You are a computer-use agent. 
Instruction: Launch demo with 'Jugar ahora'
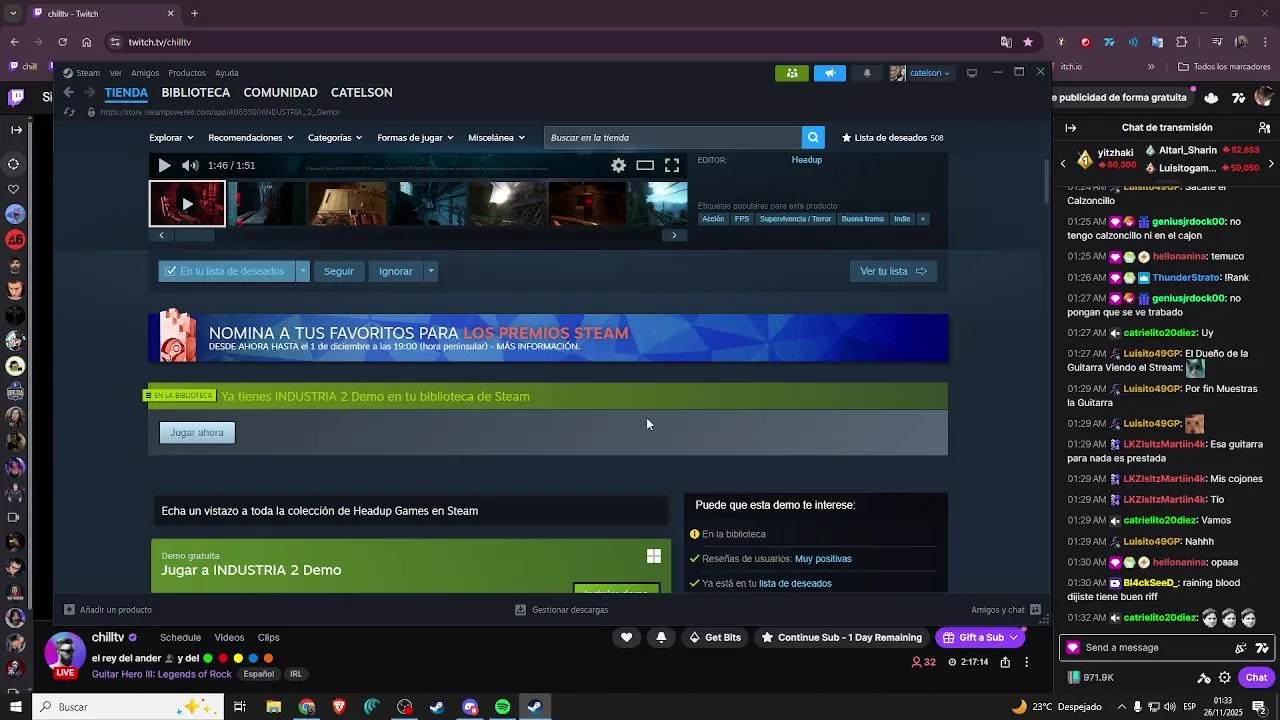pyautogui.click(x=197, y=432)
